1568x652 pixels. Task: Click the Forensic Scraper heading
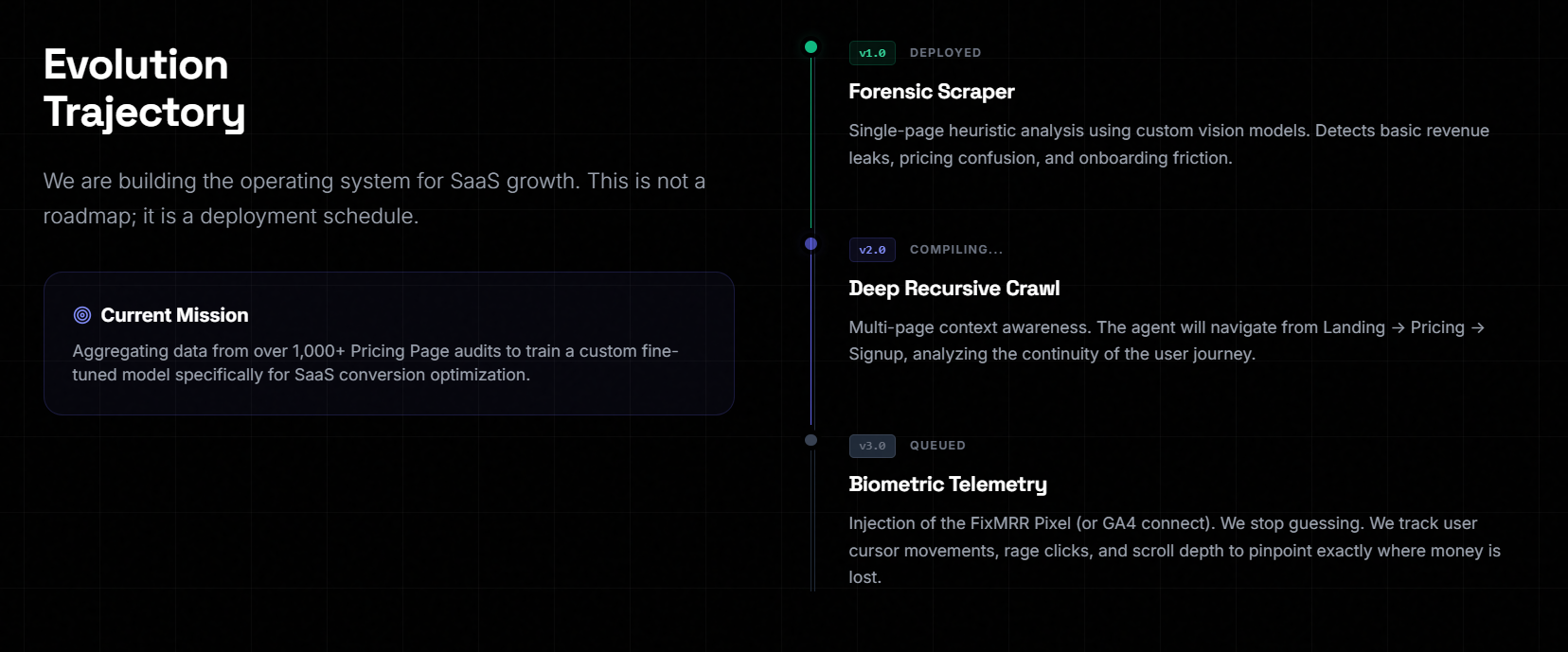tap(932, 92)
